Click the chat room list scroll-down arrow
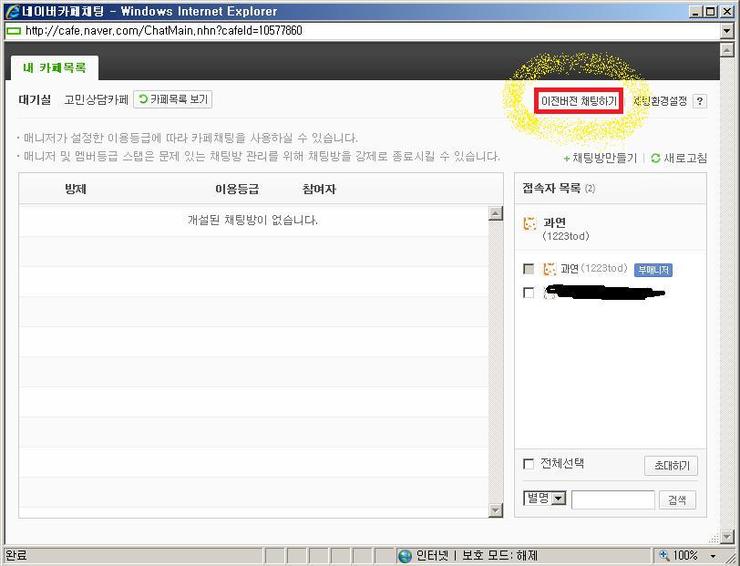The width and height of the screenshot is (740, 566). (495, 510)
